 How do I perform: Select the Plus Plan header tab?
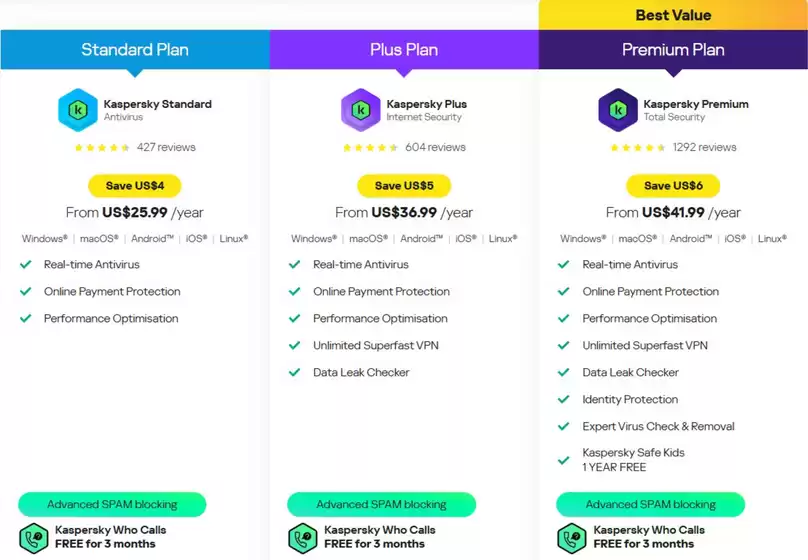click(404, 49)
